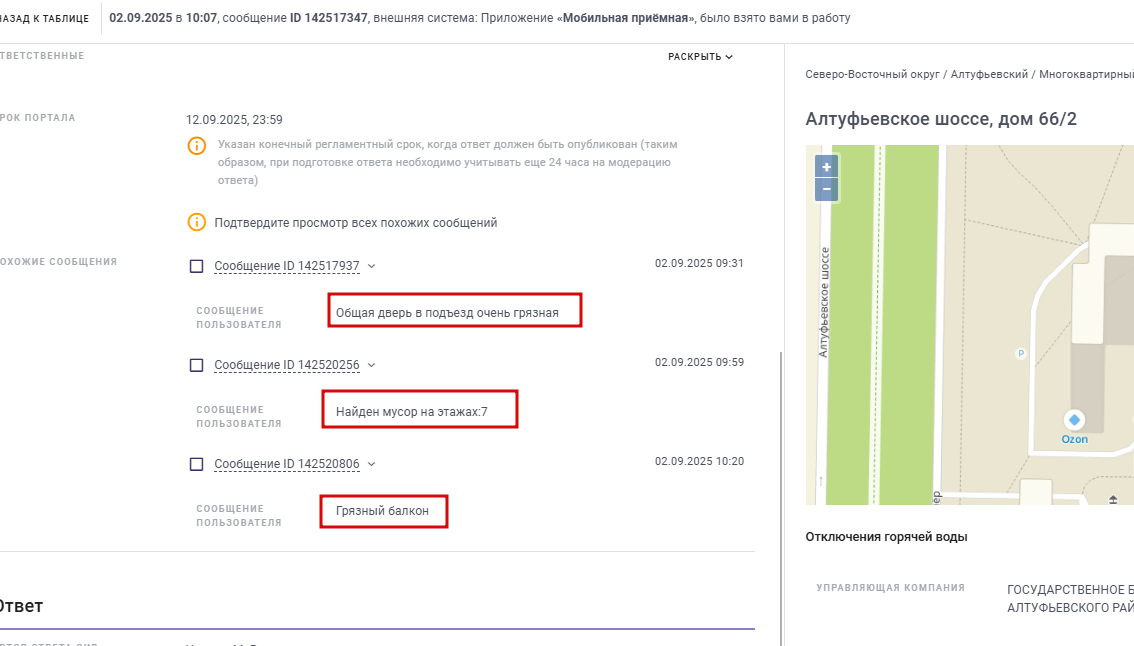
Task: Click the Ozon marker on the map
Action: pos(1074,420)
